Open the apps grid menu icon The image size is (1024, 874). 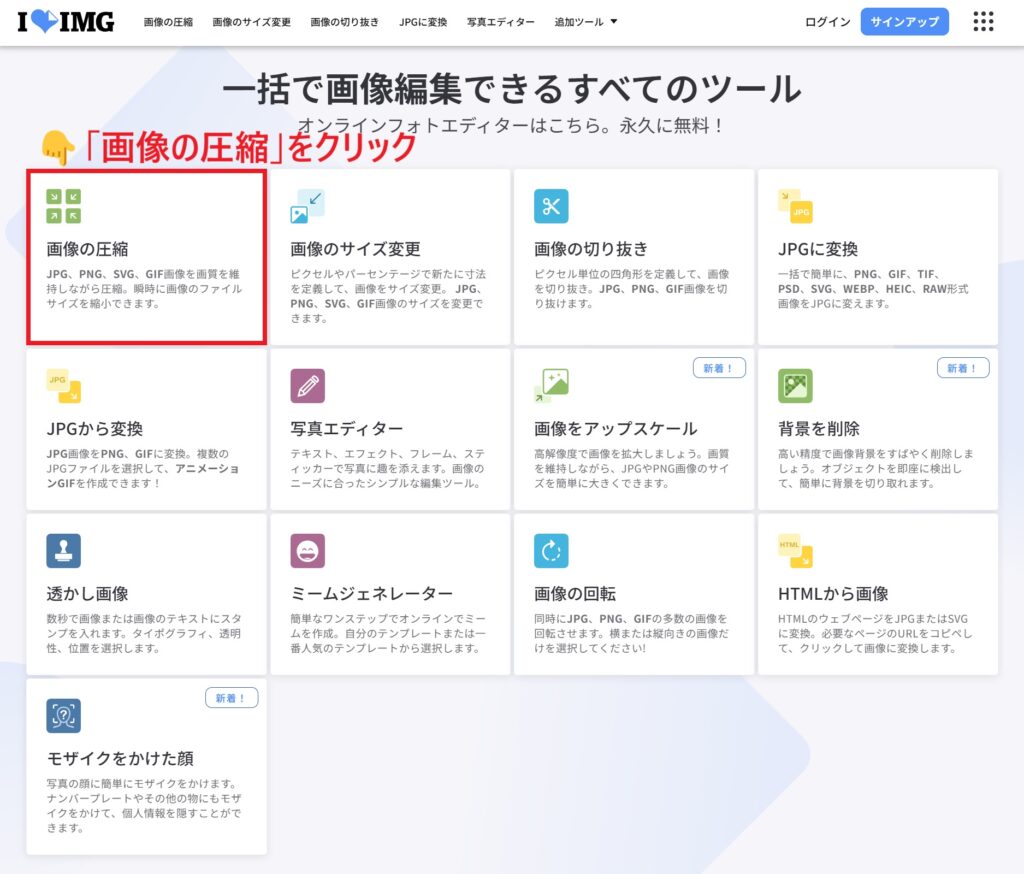[x=983, y=22]
